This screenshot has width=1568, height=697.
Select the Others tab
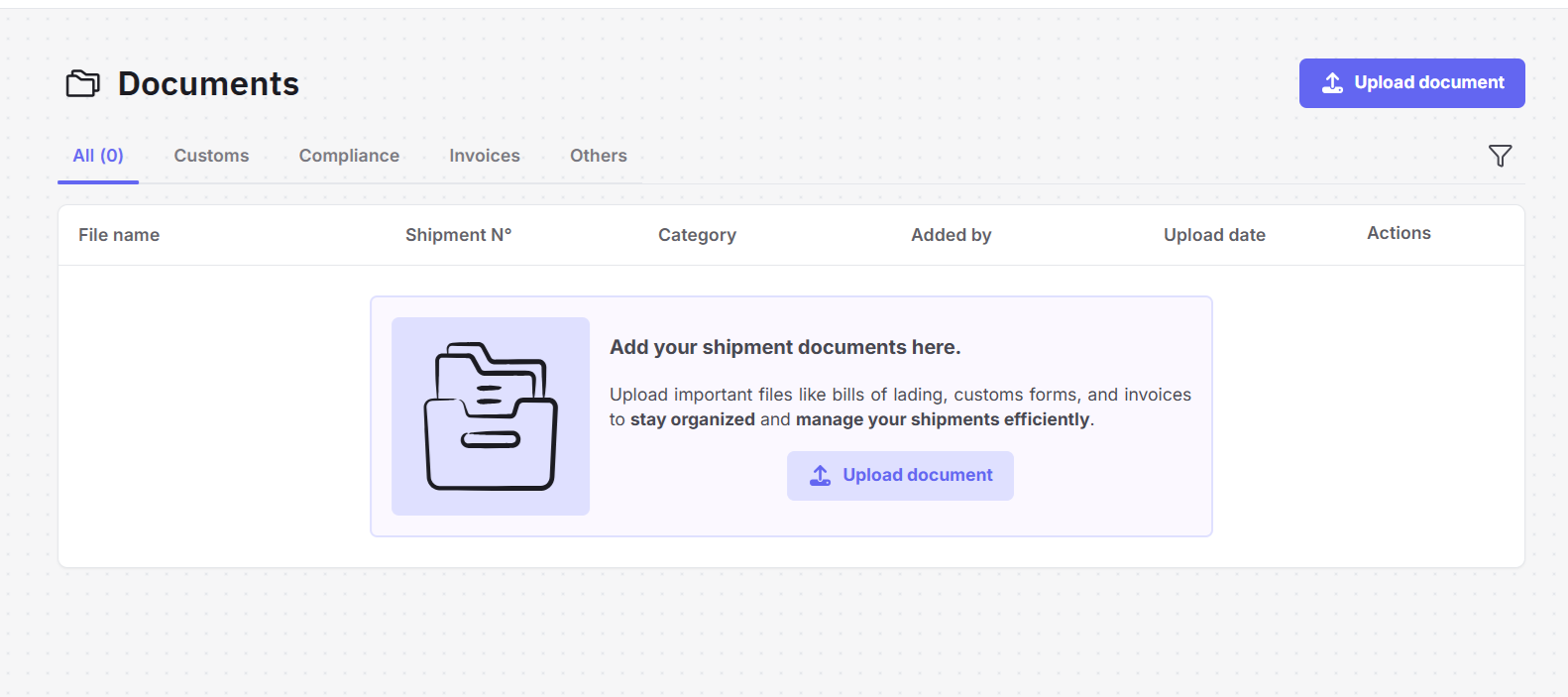point(599,156)
